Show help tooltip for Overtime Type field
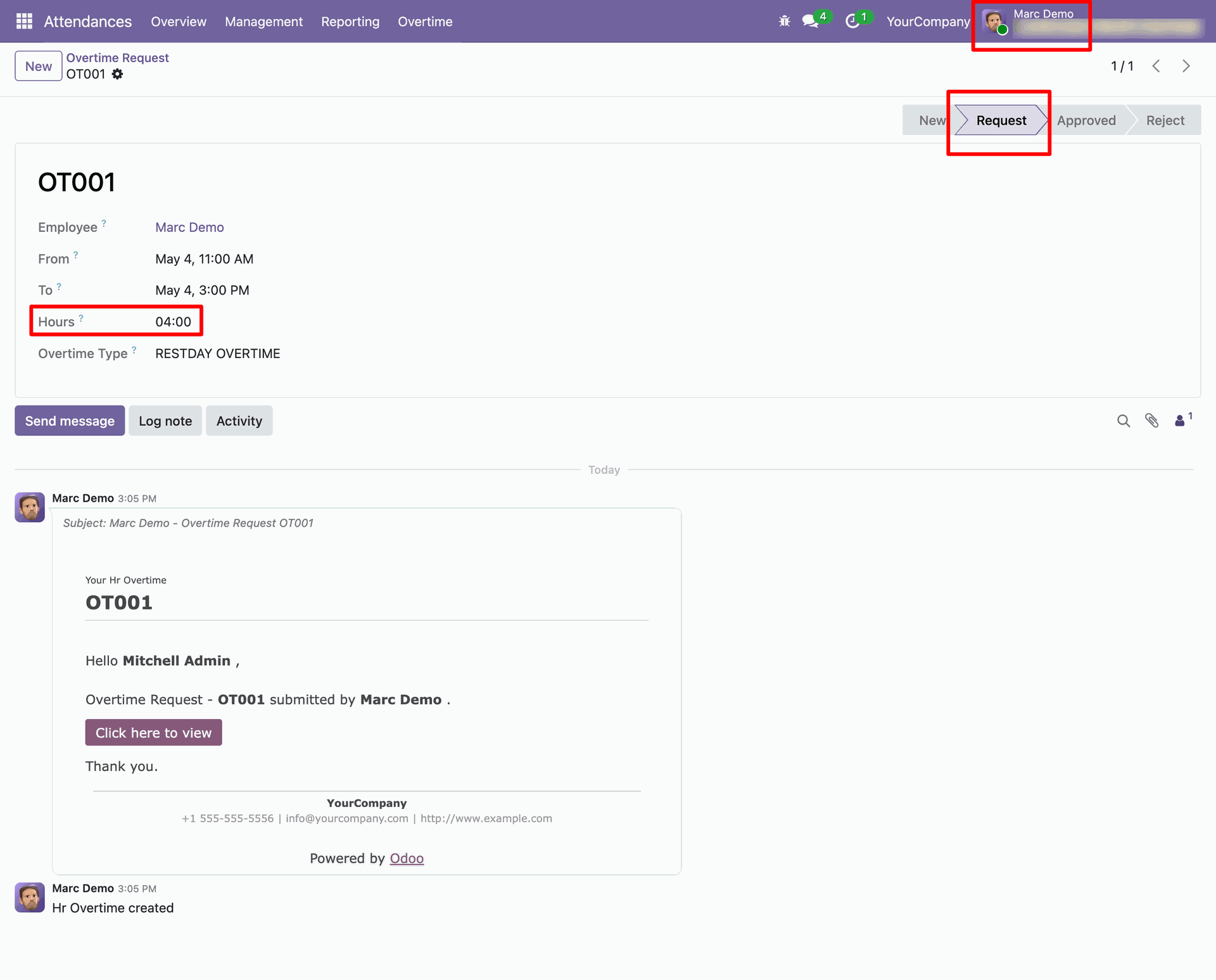Viewport: 1216px width, 980px height. pos(134,350)
